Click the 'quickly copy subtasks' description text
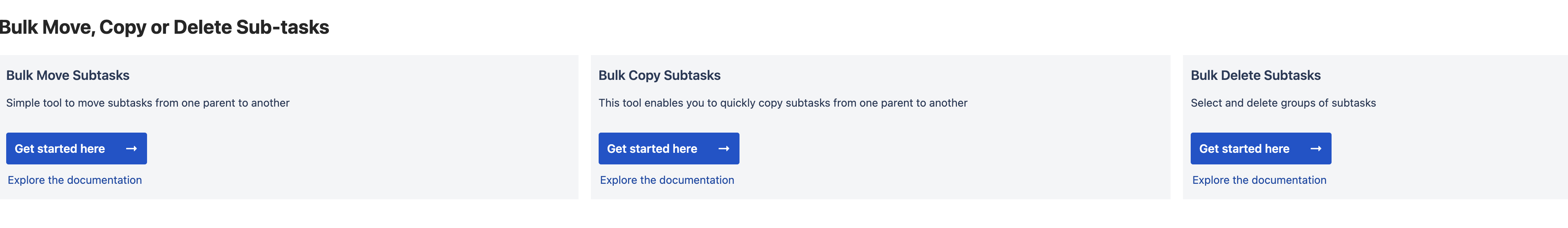The height and width of the screenshot is (228, 1568). tap(783, 103)
